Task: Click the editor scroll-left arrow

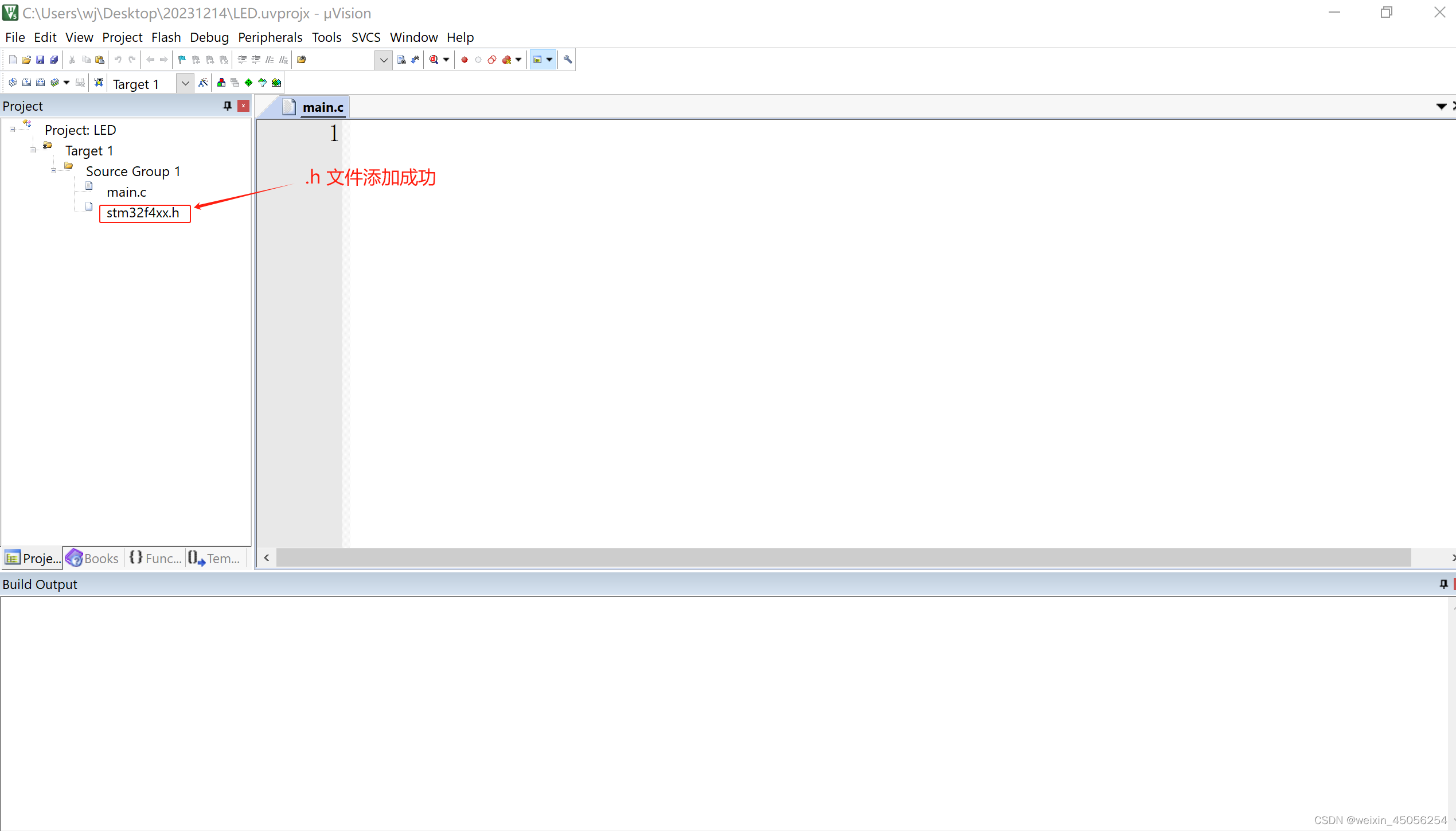Action: (266, 557)
